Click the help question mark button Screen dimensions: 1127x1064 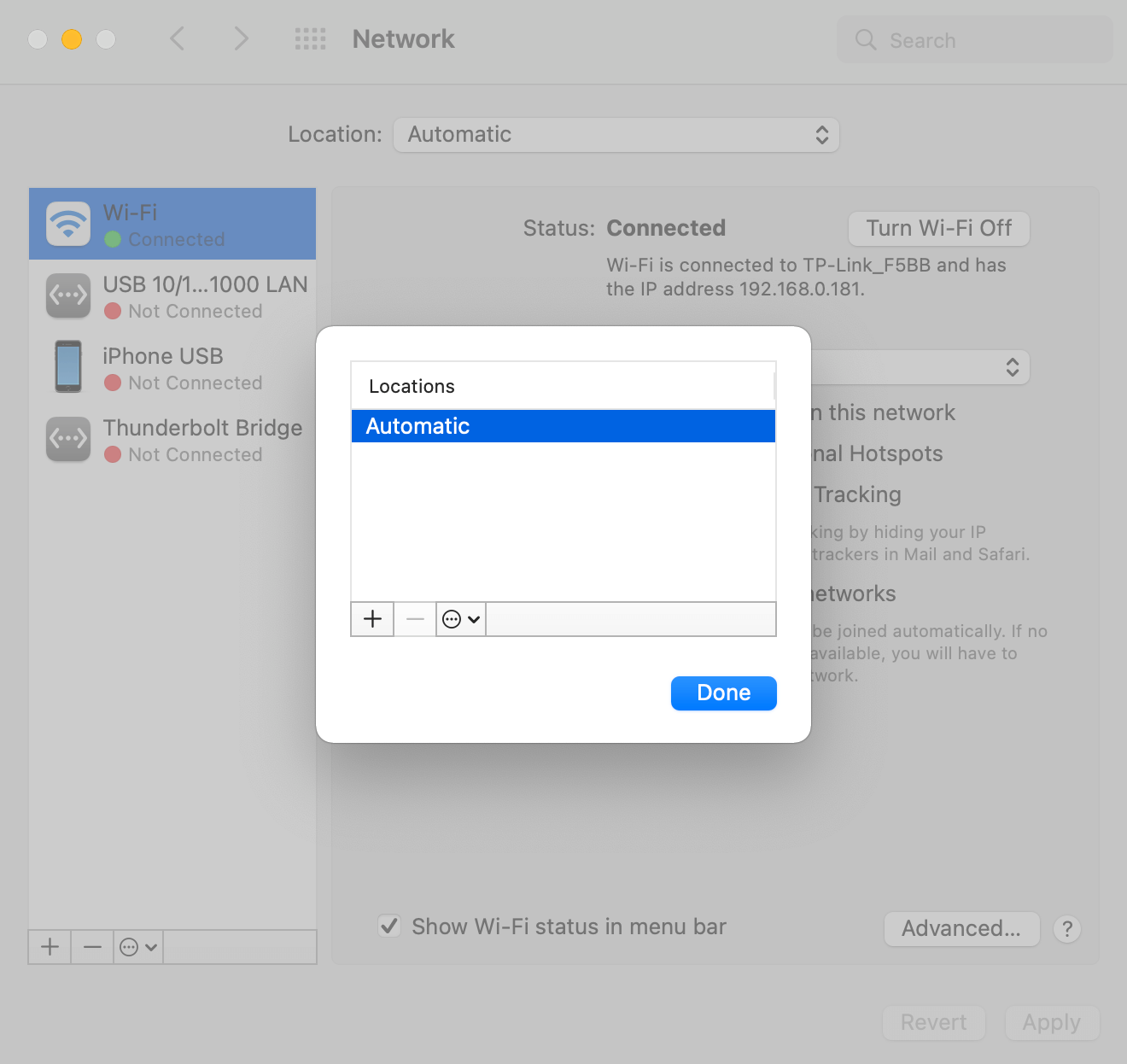1066,929
